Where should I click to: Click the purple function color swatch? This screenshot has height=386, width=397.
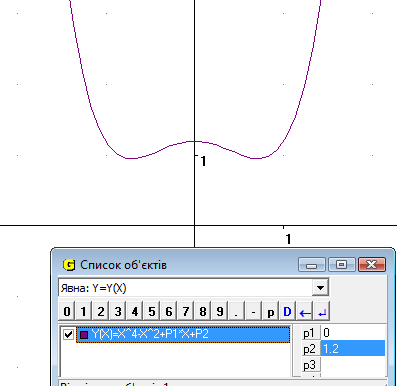click(x=84, y=334)
